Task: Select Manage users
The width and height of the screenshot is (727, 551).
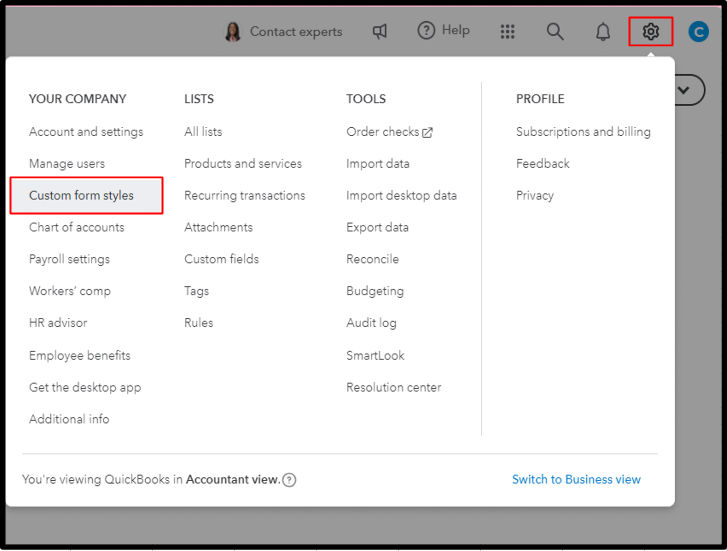Action: 67,163
